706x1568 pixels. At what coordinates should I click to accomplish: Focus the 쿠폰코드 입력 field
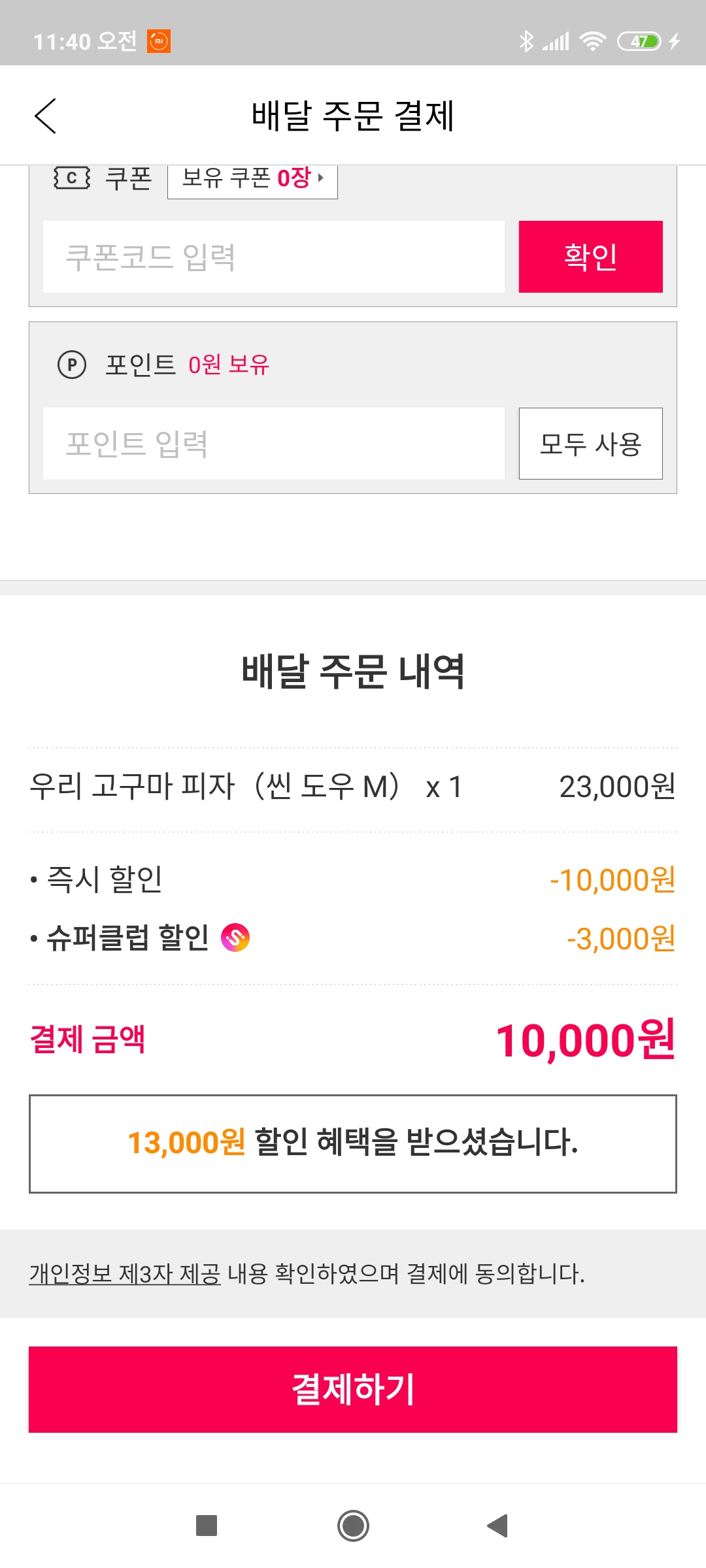point(273,257)
